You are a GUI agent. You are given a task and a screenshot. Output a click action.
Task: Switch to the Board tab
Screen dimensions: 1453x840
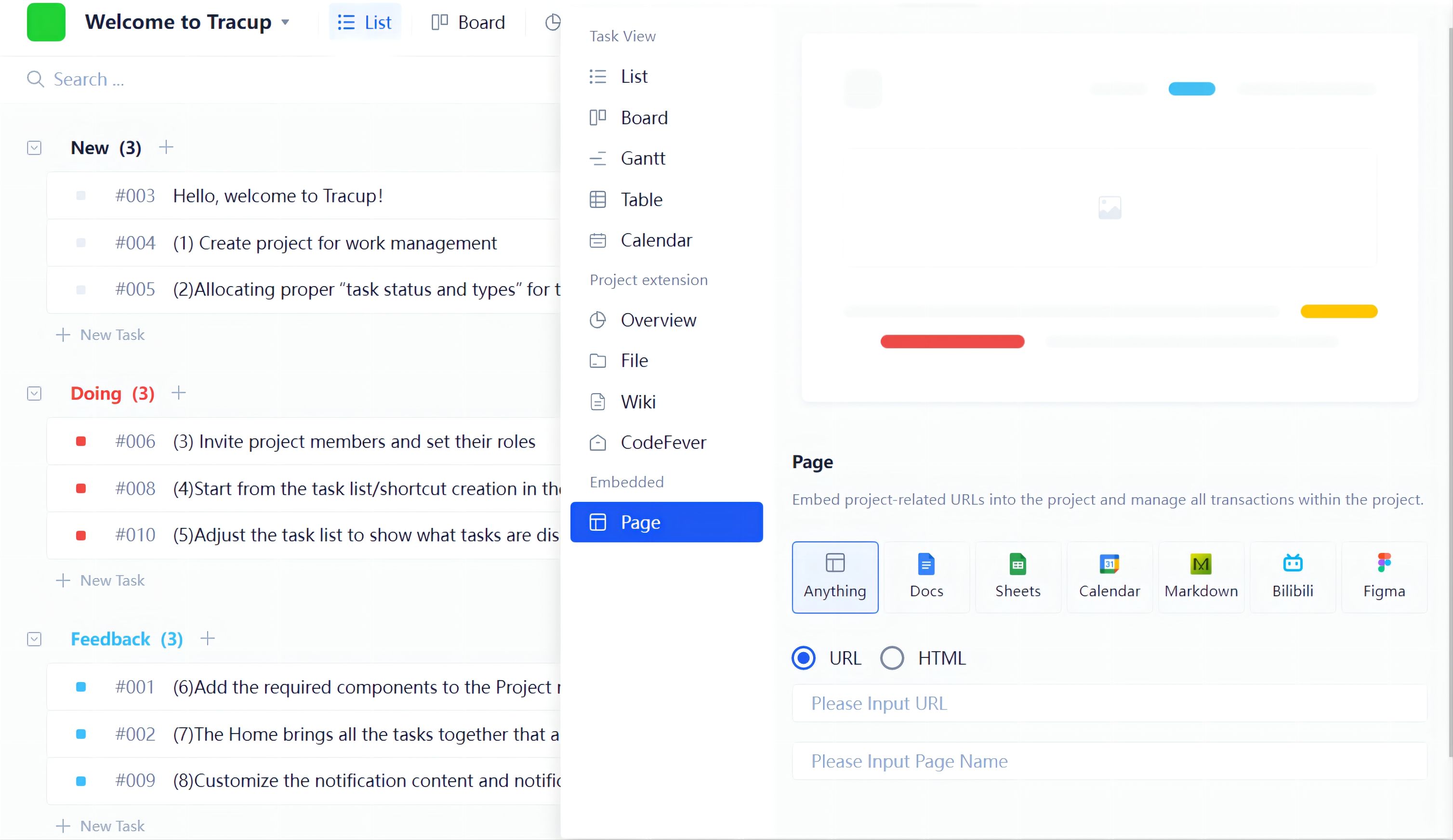coord(468,23)
